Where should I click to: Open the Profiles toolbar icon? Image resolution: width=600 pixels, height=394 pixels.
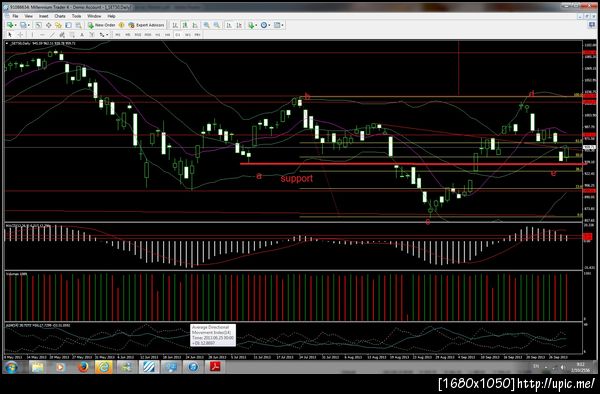point(23,25)
